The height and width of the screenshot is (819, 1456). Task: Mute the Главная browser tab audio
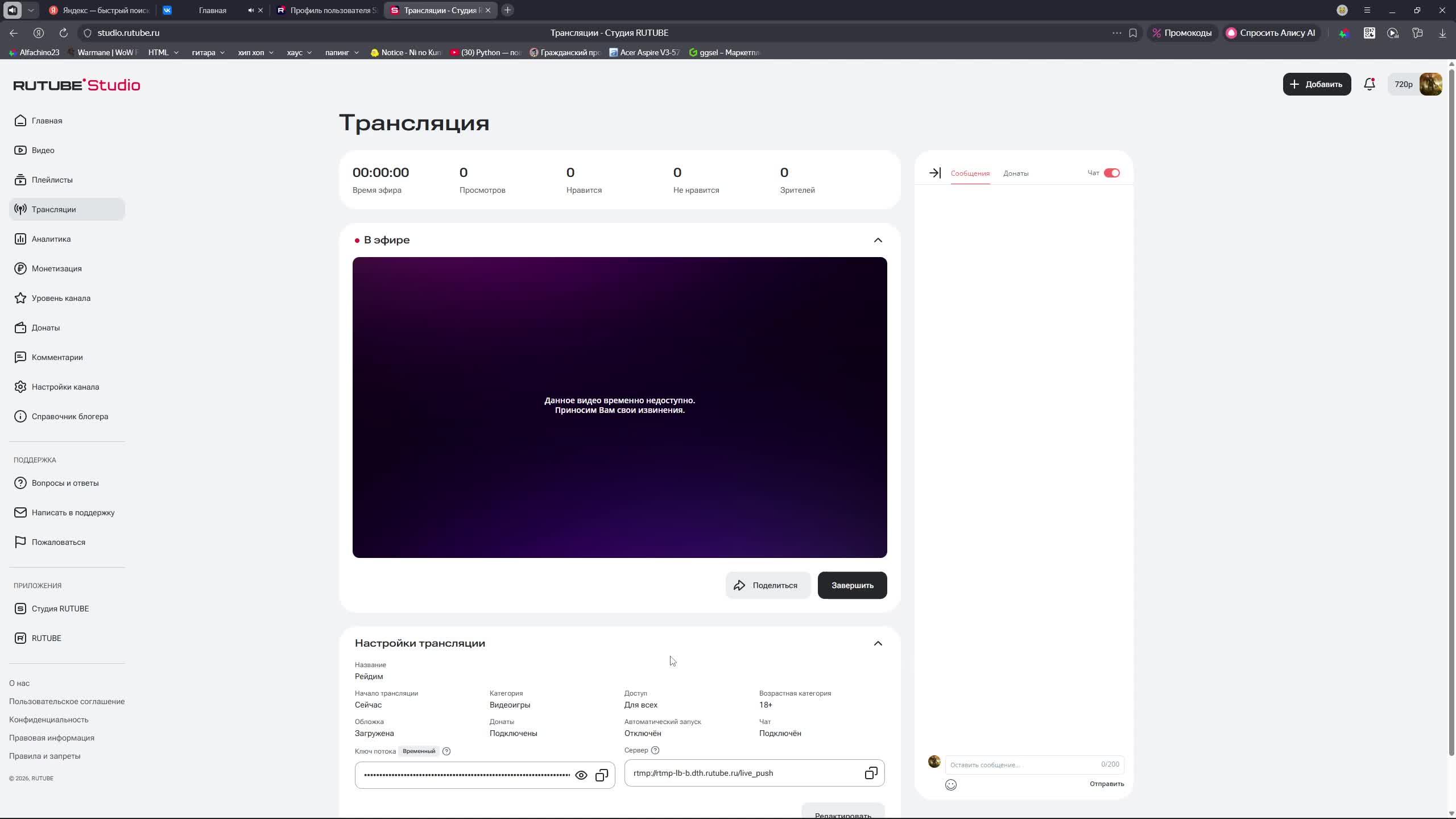click(251, 10)
